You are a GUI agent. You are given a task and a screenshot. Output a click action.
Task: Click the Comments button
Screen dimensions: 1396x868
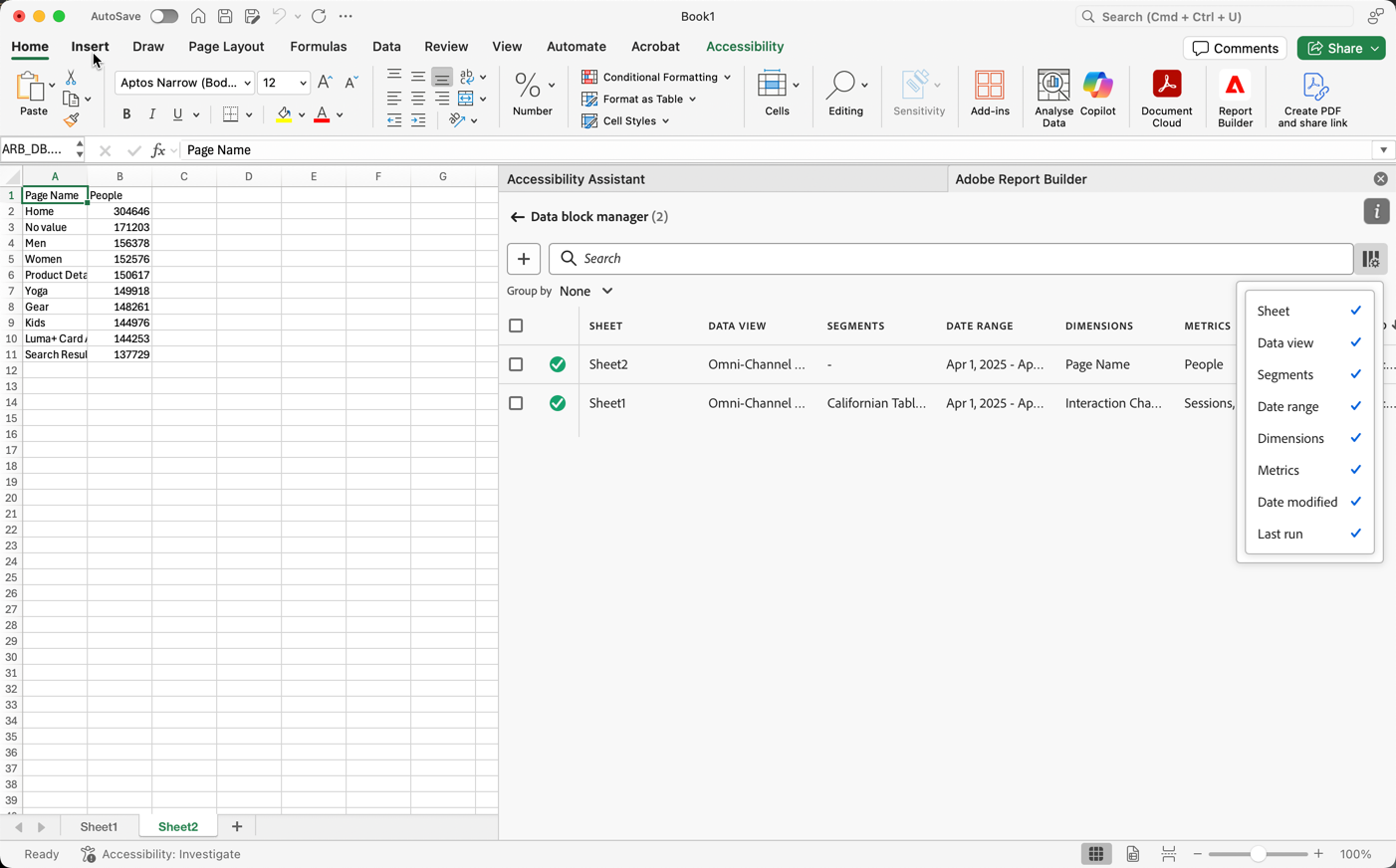[1235, 48]
